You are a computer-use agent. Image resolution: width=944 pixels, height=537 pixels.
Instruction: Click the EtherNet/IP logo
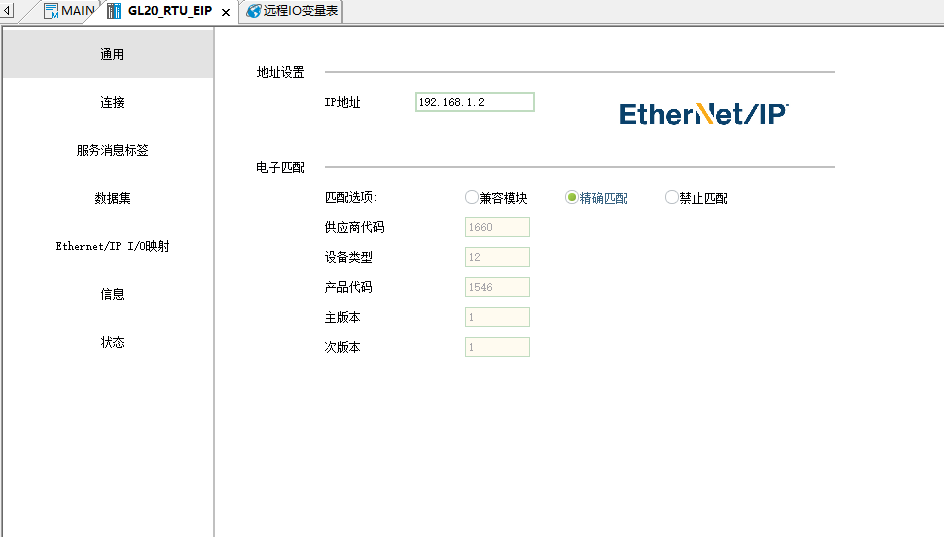[x=704, y=113]
